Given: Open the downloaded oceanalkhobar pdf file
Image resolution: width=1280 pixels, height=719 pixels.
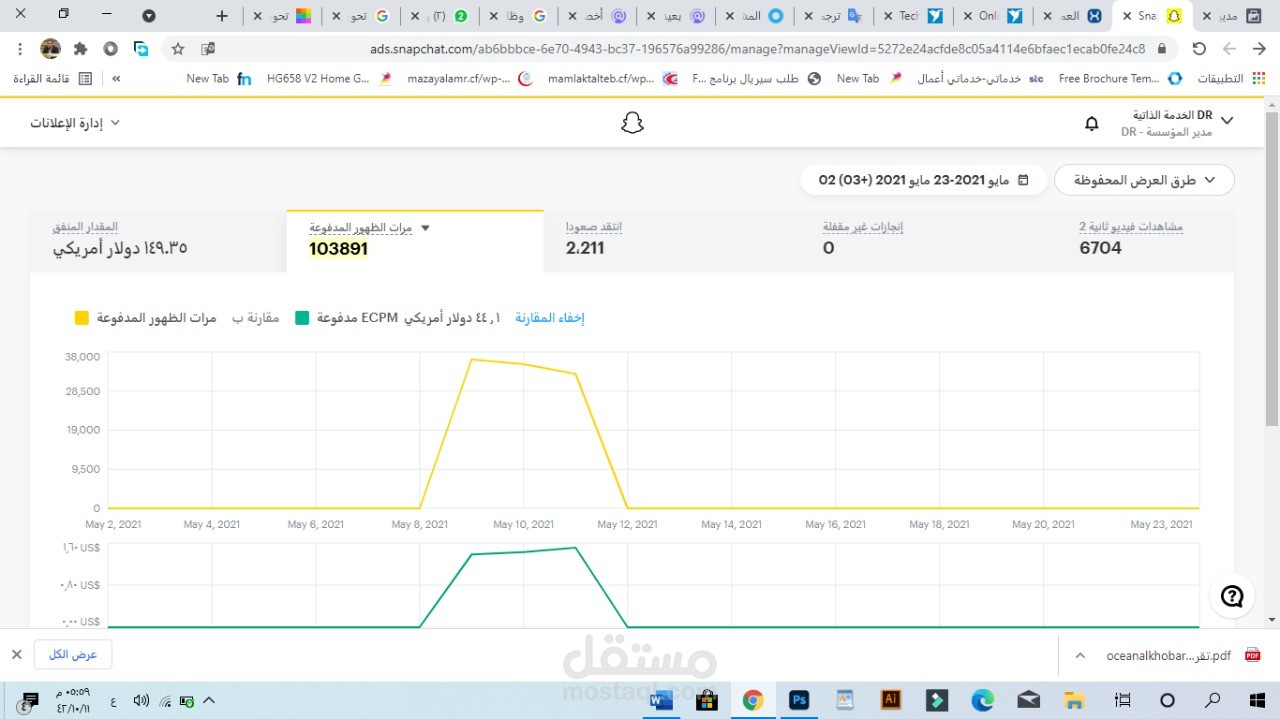Looking at the screenshot, I should [1166, 655].
